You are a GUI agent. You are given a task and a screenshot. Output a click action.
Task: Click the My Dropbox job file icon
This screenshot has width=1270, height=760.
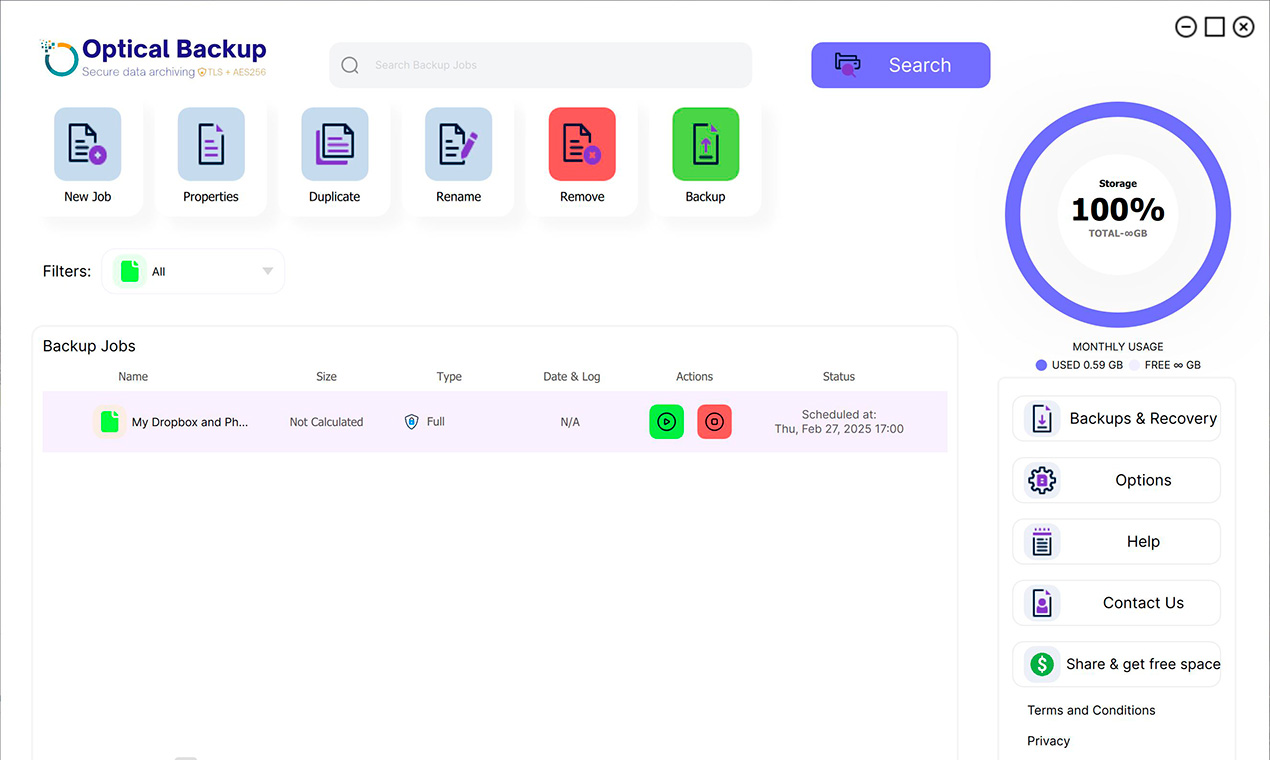109,422
